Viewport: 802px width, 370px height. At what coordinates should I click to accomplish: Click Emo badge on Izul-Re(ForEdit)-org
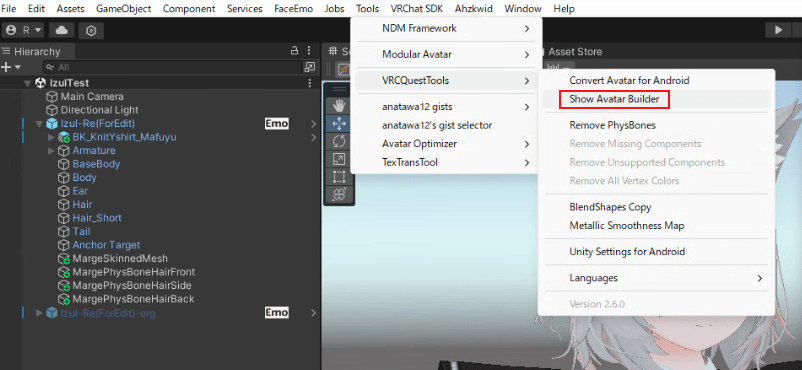[276, 313]
